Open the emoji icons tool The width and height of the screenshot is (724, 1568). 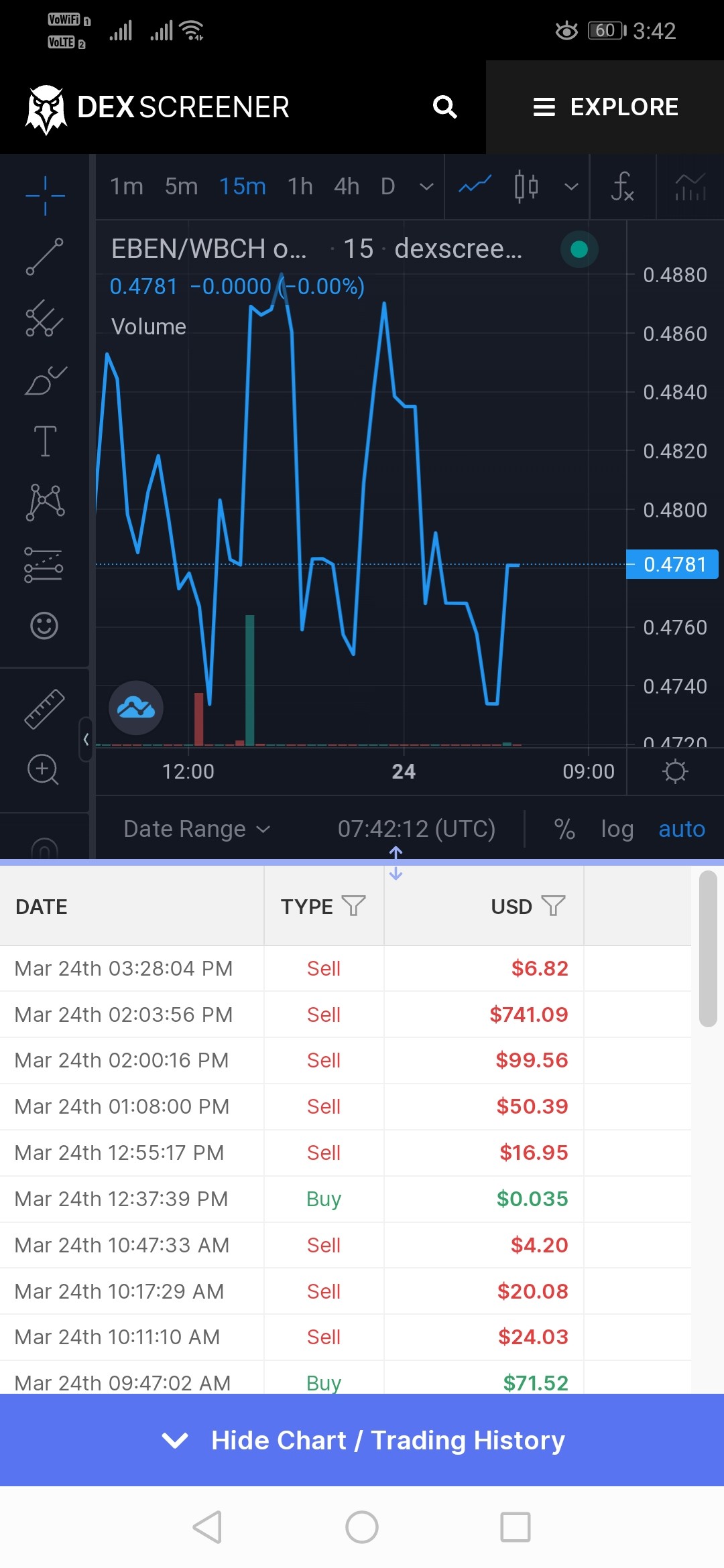44,625
